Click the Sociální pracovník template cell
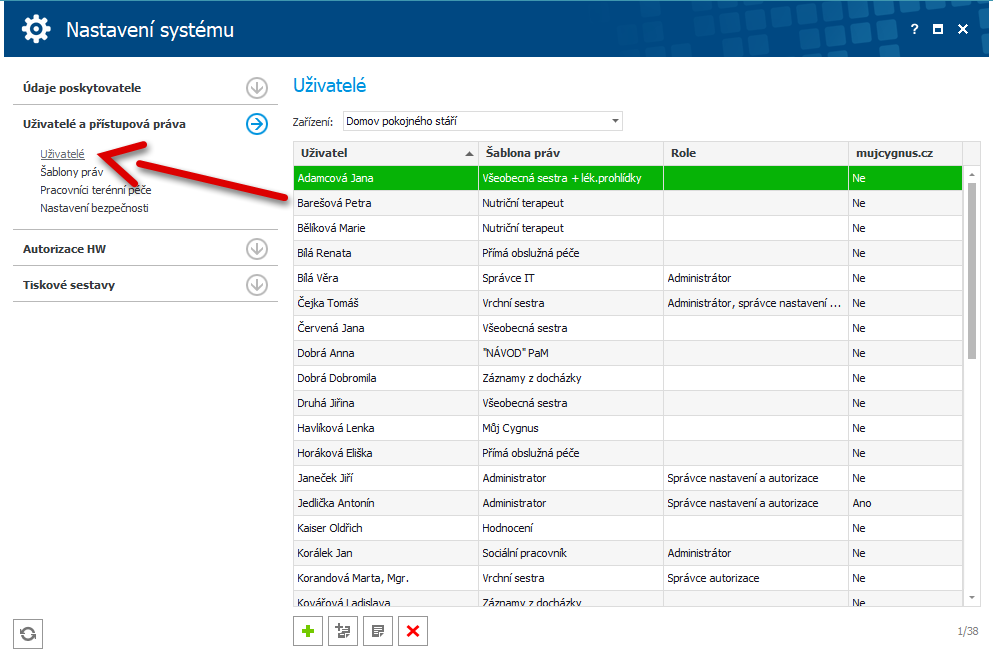 571,554
